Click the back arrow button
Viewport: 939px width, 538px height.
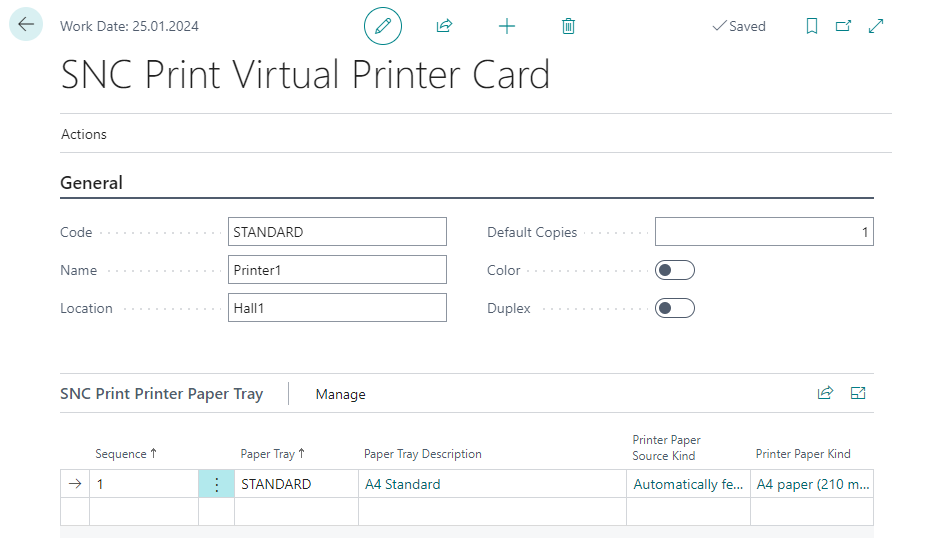tap(26, 25)
